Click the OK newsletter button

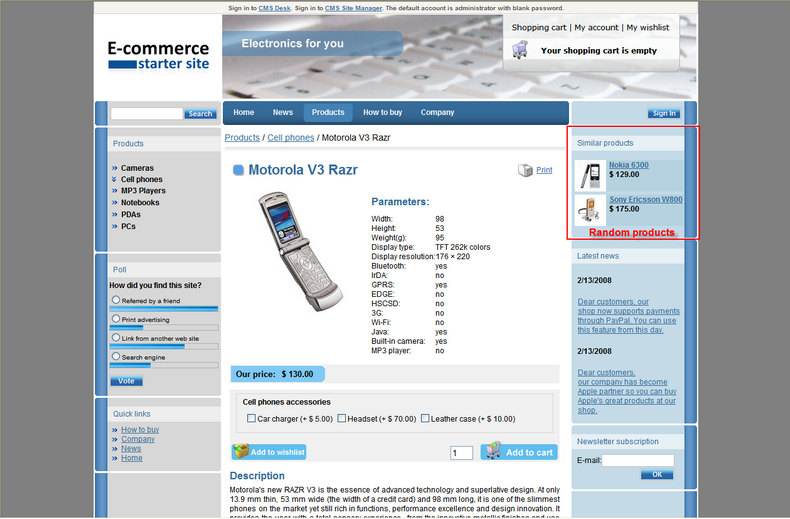[657, 475]
